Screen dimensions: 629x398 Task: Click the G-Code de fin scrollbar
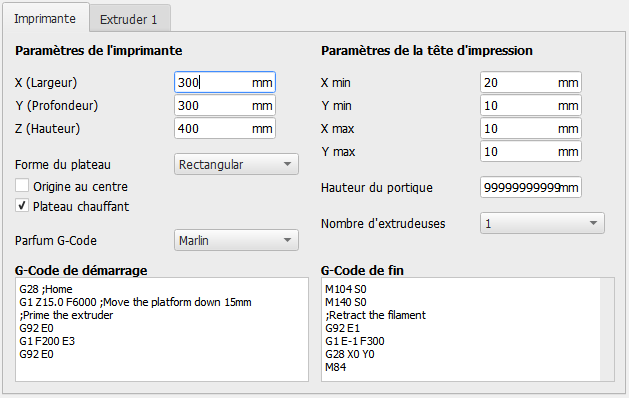[x=607, y=329]
